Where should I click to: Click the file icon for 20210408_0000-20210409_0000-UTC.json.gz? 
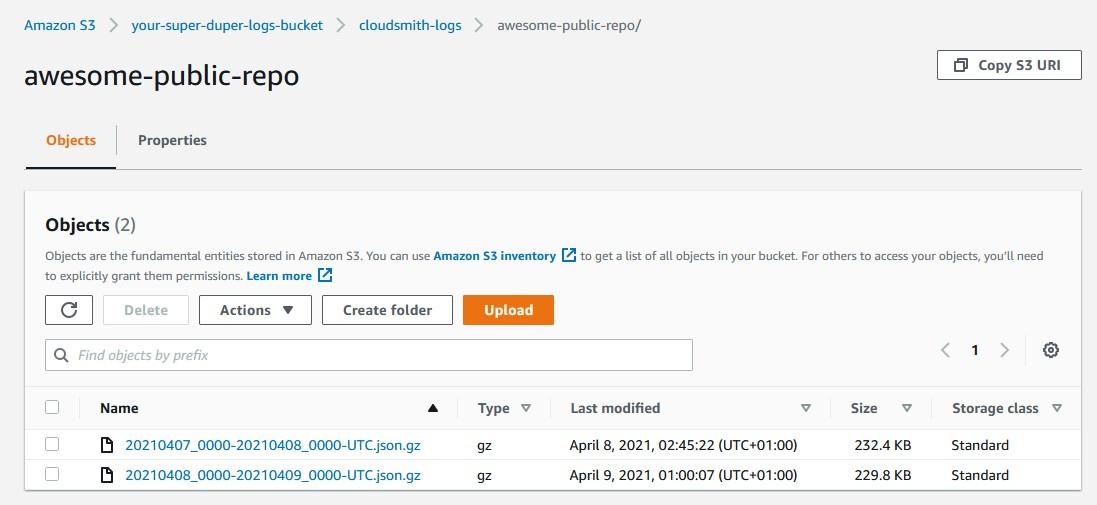coord(107,475)
